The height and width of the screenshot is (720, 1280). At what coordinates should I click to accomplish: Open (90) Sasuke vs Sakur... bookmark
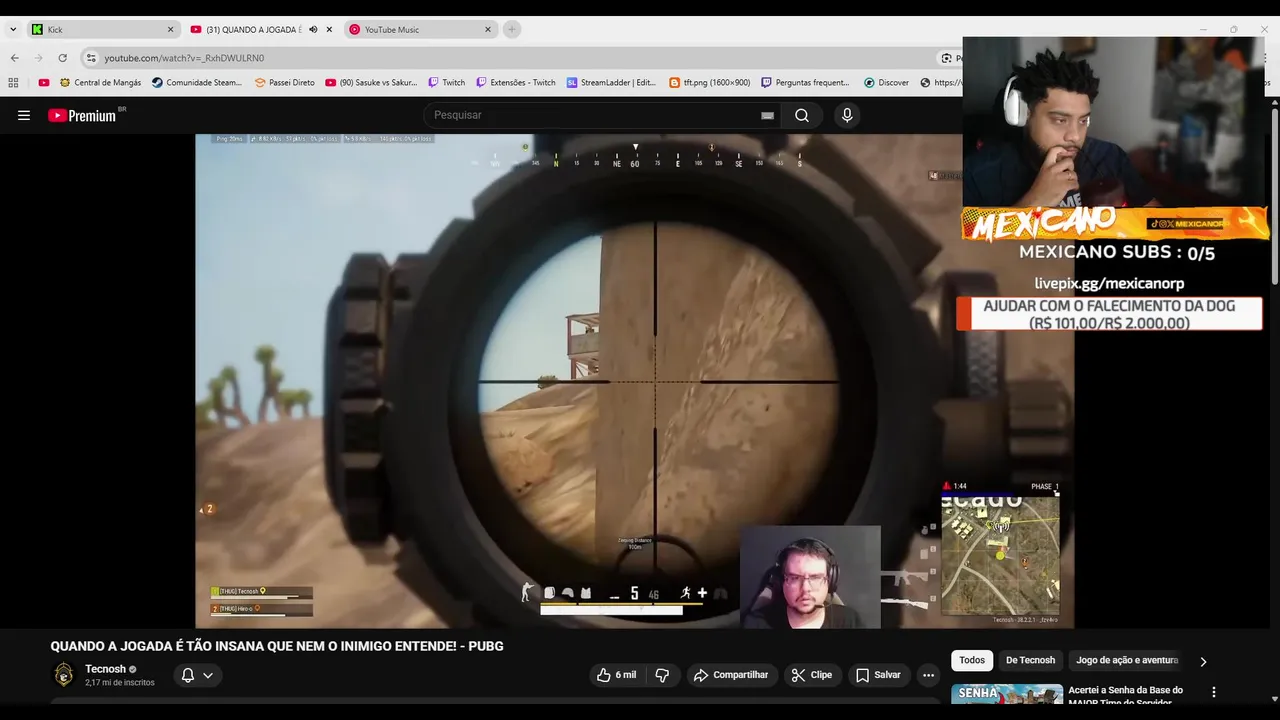(x=372, y=83)
